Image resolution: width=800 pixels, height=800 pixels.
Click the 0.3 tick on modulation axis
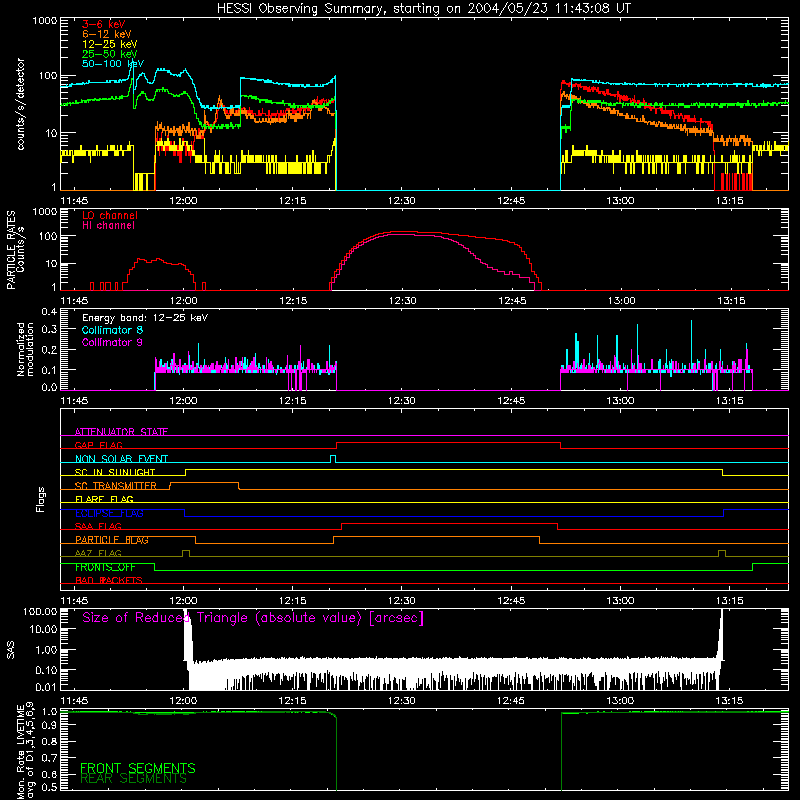coord(49,330)
